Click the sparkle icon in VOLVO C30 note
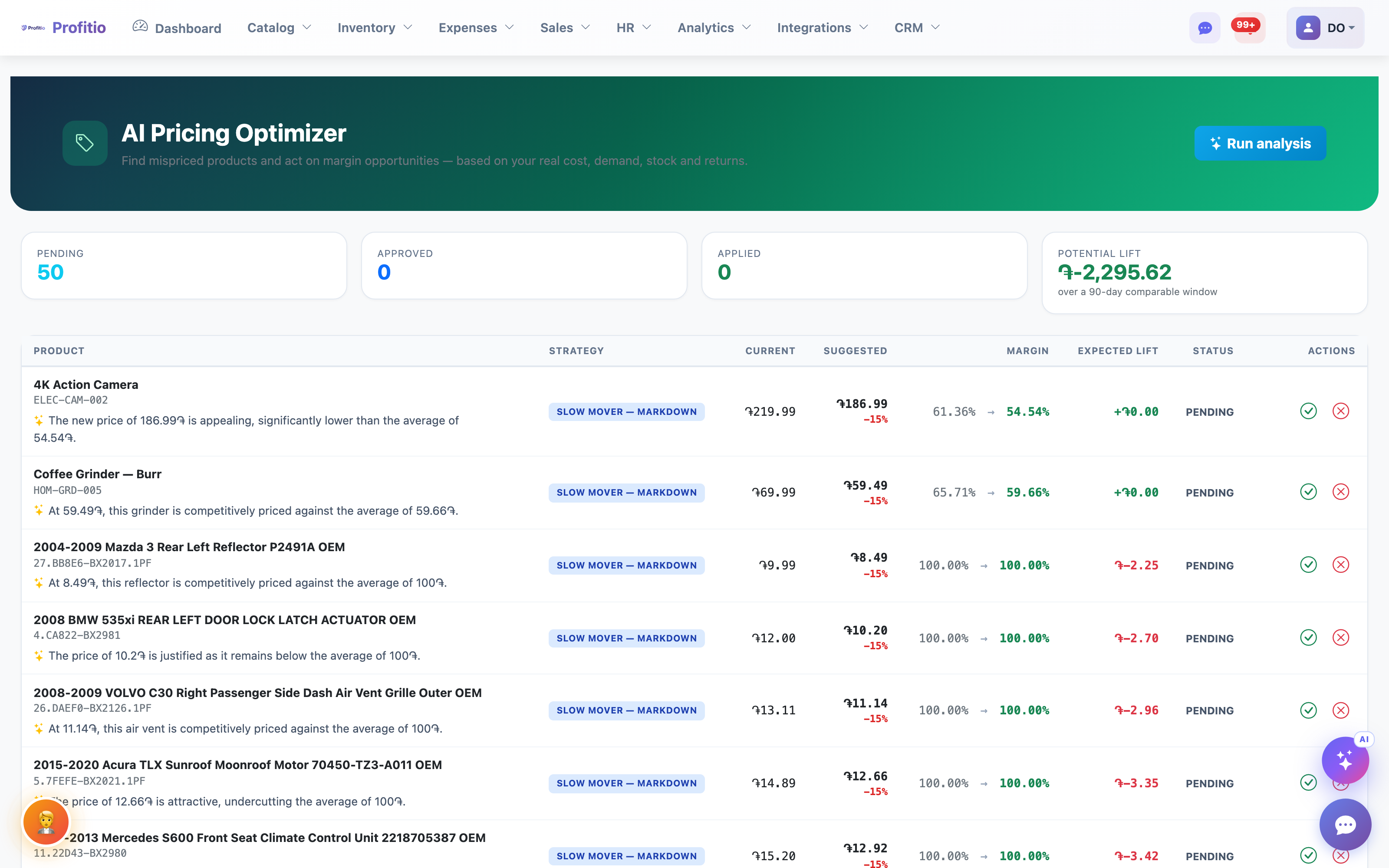This screenshot has height=868, width=1389. pos(39,729)
